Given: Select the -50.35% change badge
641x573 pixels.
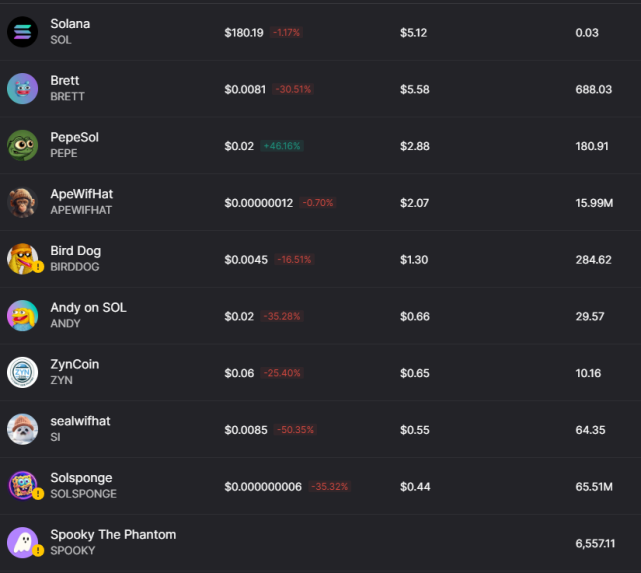Looking at the screenshot, I should 296,430.
